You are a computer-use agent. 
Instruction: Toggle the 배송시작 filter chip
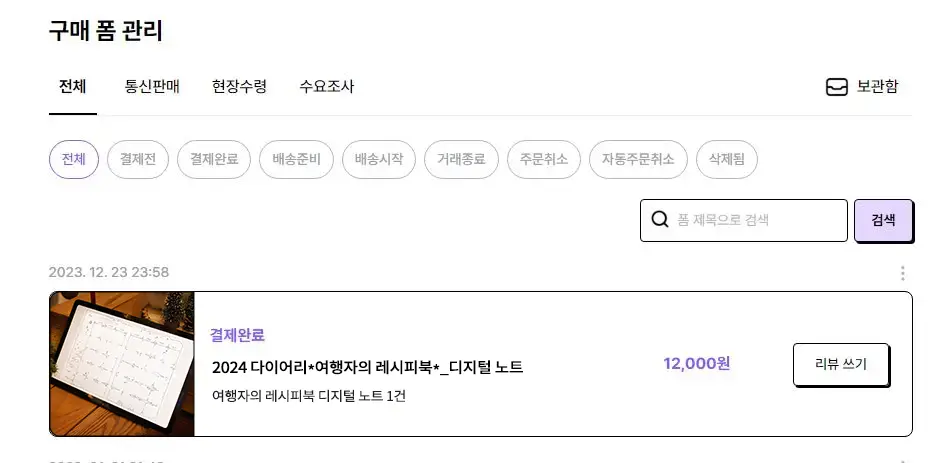pos(379,160)
